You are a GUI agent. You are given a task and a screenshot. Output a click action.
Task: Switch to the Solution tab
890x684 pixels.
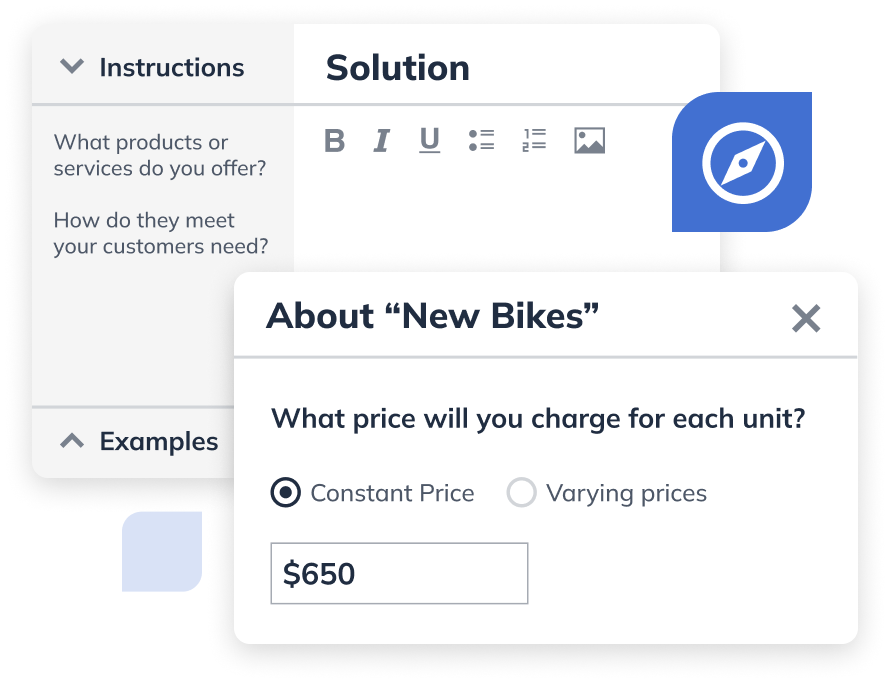tap(397, 67)
